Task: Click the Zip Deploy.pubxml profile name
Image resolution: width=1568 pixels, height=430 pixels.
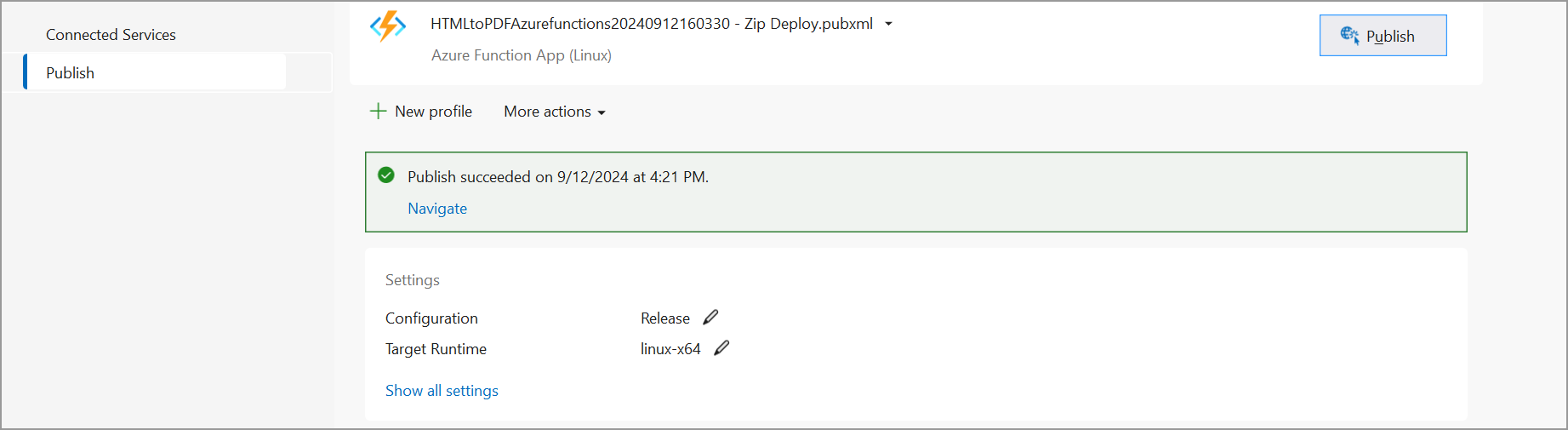Action: pos(651,24)
